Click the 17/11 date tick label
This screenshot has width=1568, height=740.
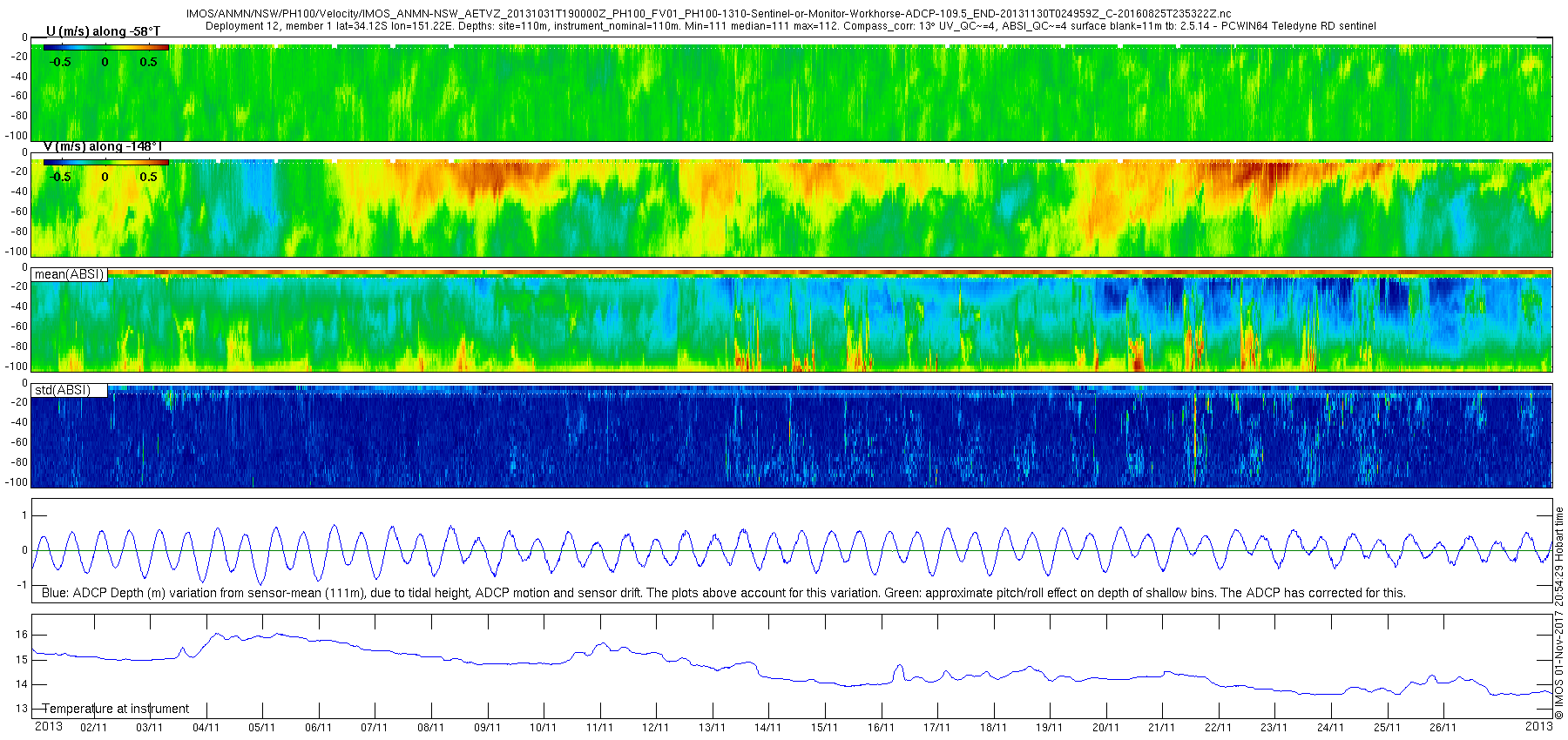(x=936, y=728)
